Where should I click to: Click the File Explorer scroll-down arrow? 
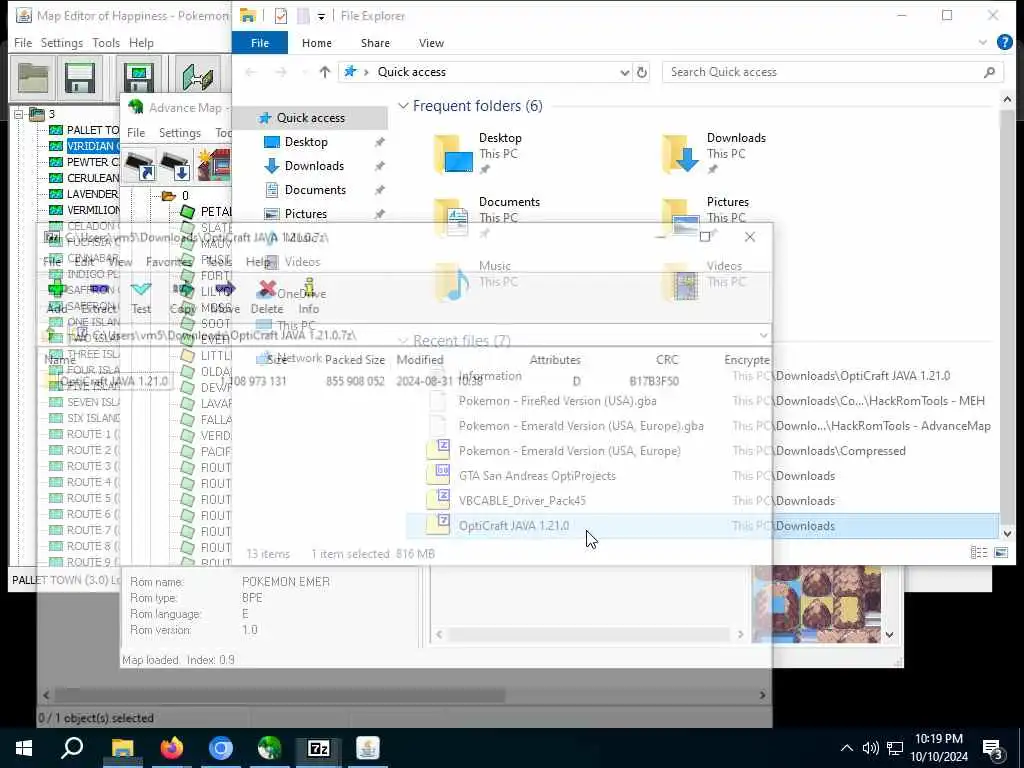(1007, 533)
